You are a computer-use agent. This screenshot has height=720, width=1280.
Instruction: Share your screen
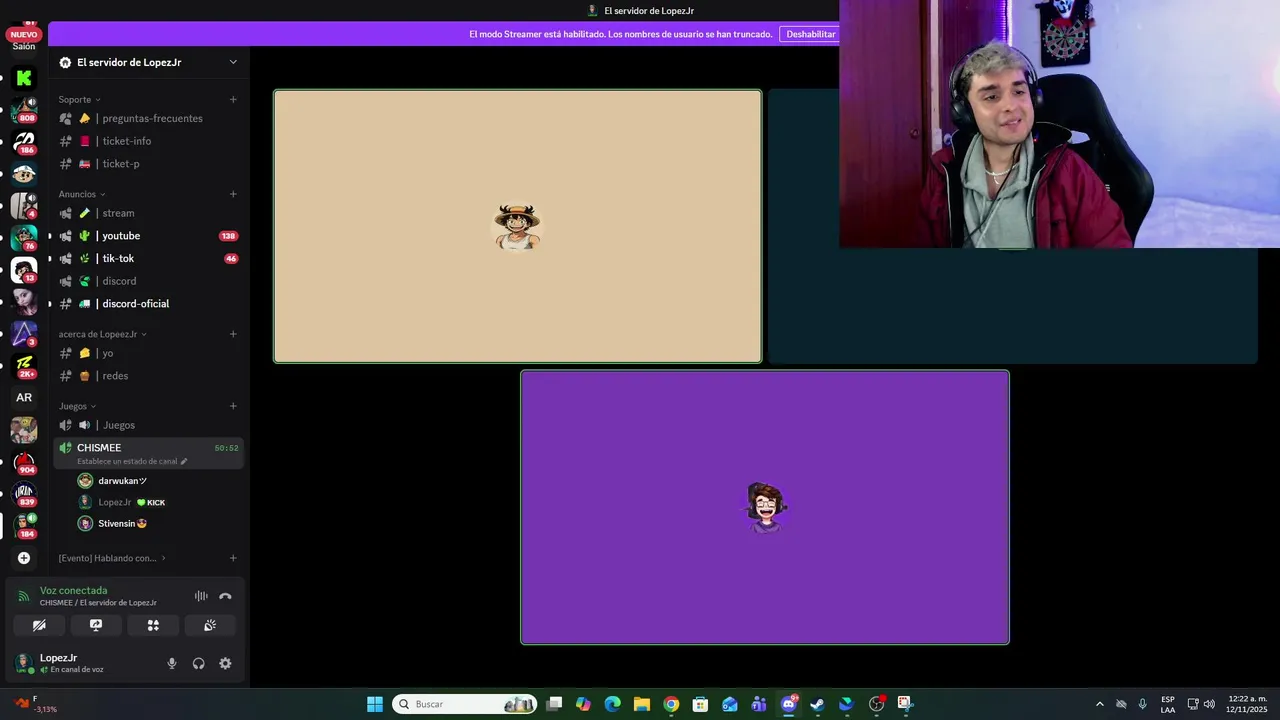[x=96, y=625]
